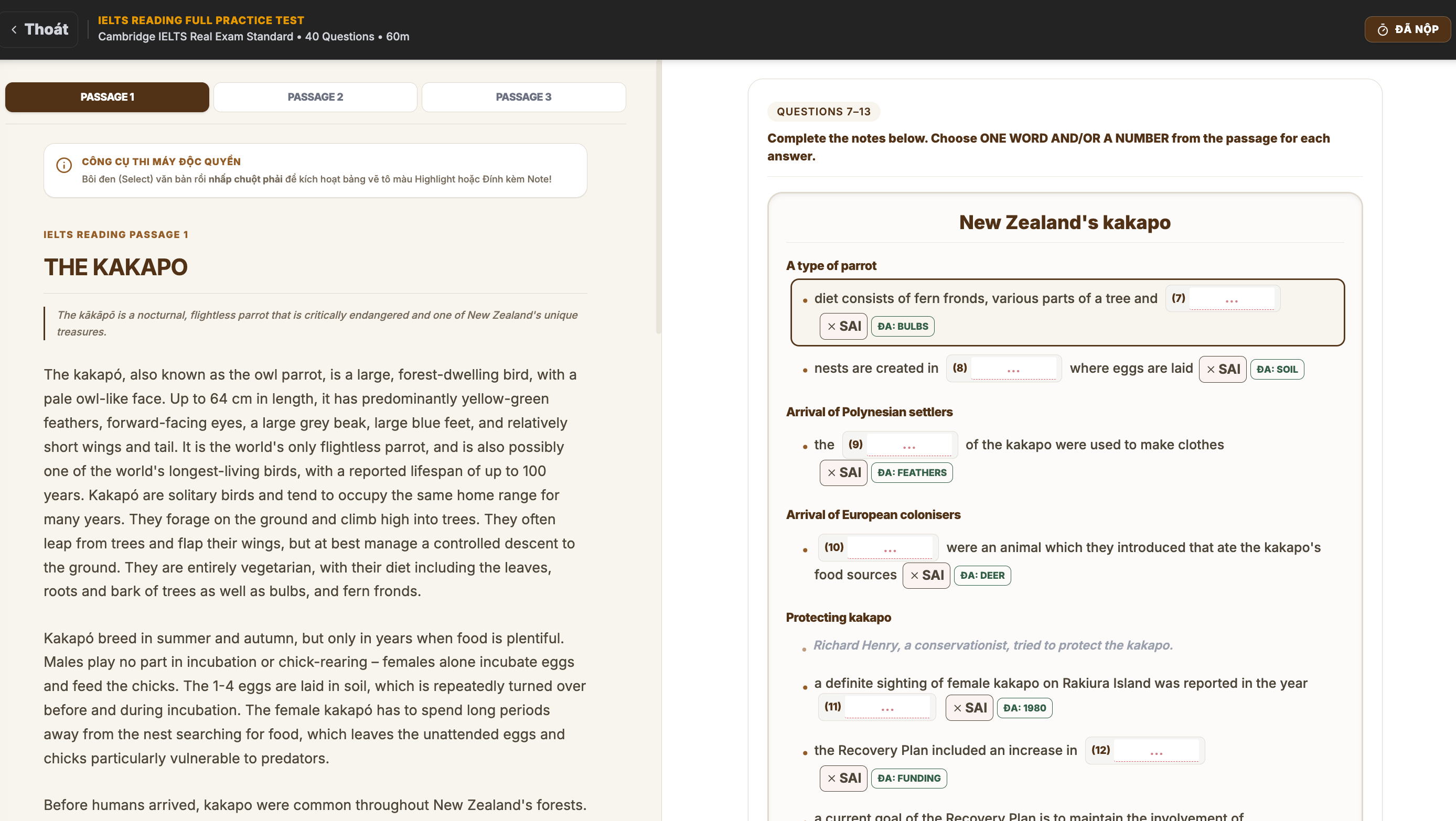Click the Arrival of Polynesian settlers heading
The width and height of the screenshot is (1456, 821).
coord(869,413)
